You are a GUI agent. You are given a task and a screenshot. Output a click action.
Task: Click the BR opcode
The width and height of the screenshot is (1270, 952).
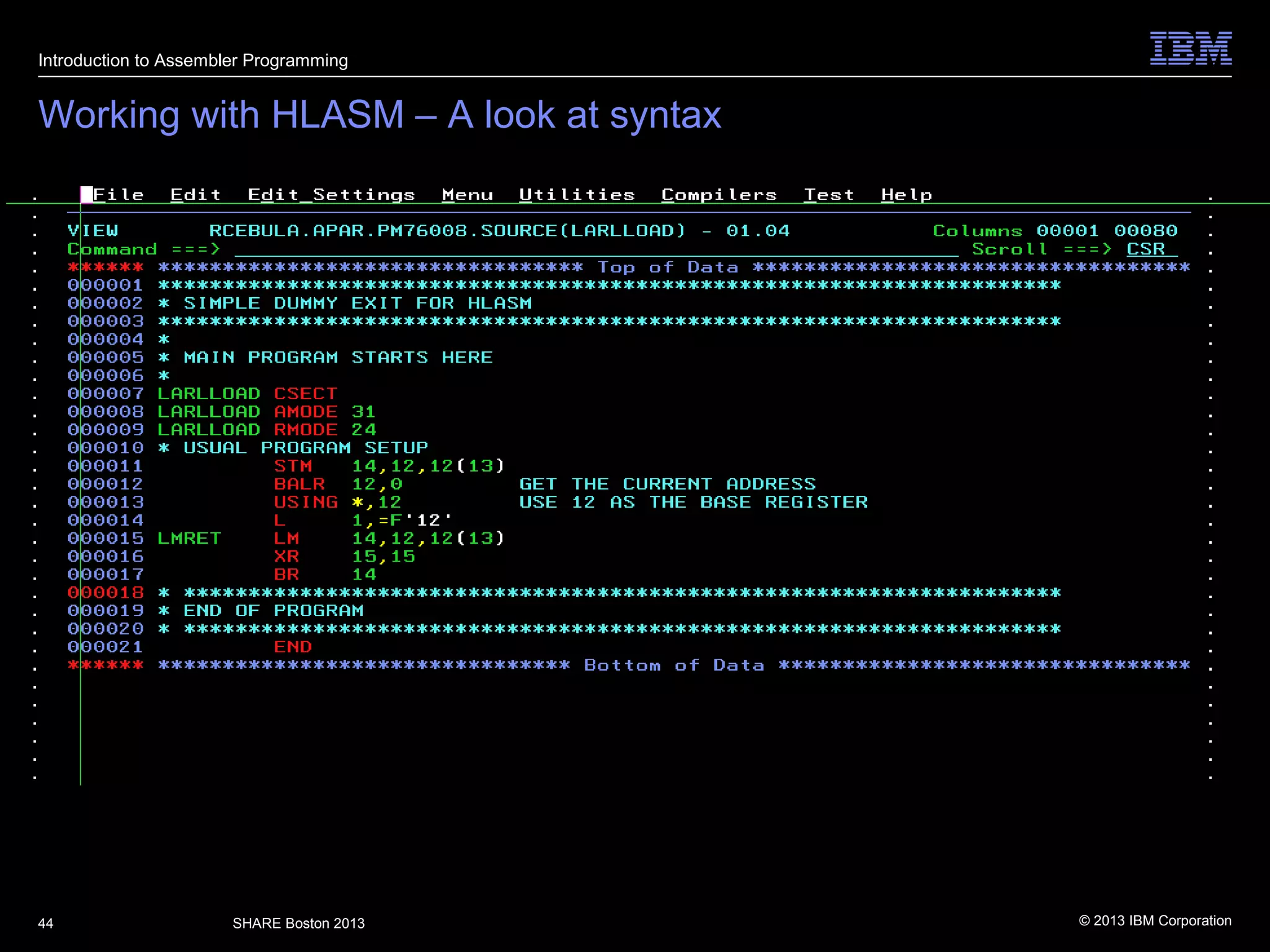[286, 575]
